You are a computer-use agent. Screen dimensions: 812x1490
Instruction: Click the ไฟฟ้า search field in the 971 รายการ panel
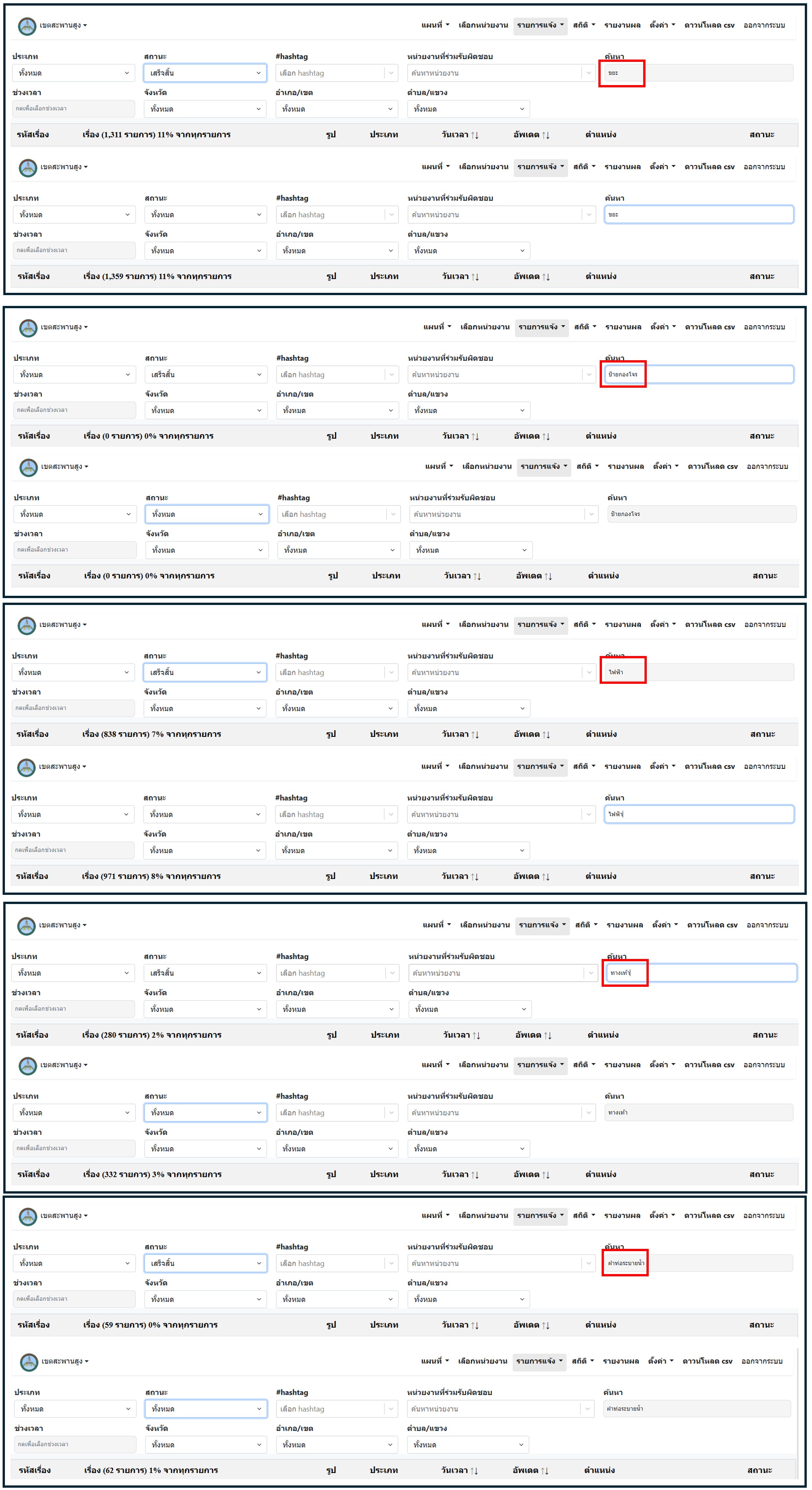699,814
